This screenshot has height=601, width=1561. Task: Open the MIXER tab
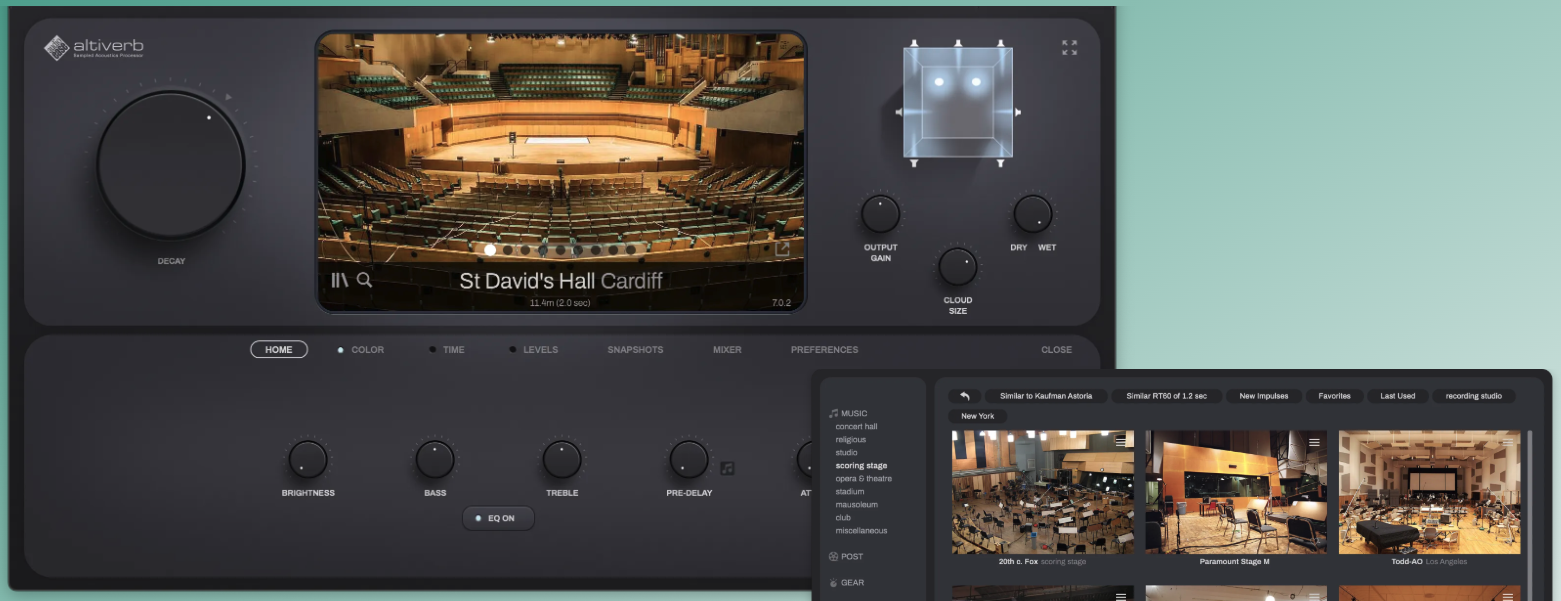click(x=727, y=350)
